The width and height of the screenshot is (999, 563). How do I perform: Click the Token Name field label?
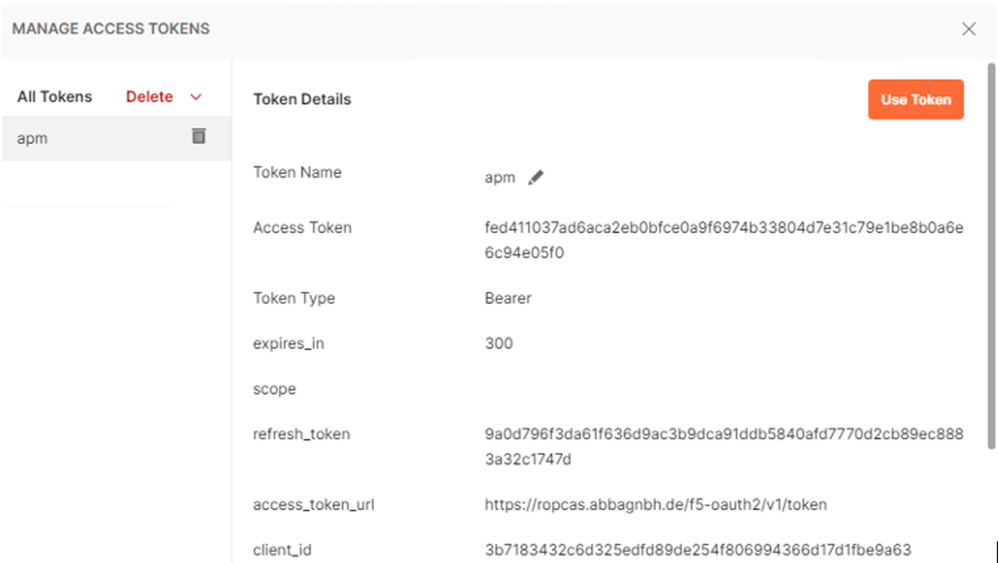(297, 172)
